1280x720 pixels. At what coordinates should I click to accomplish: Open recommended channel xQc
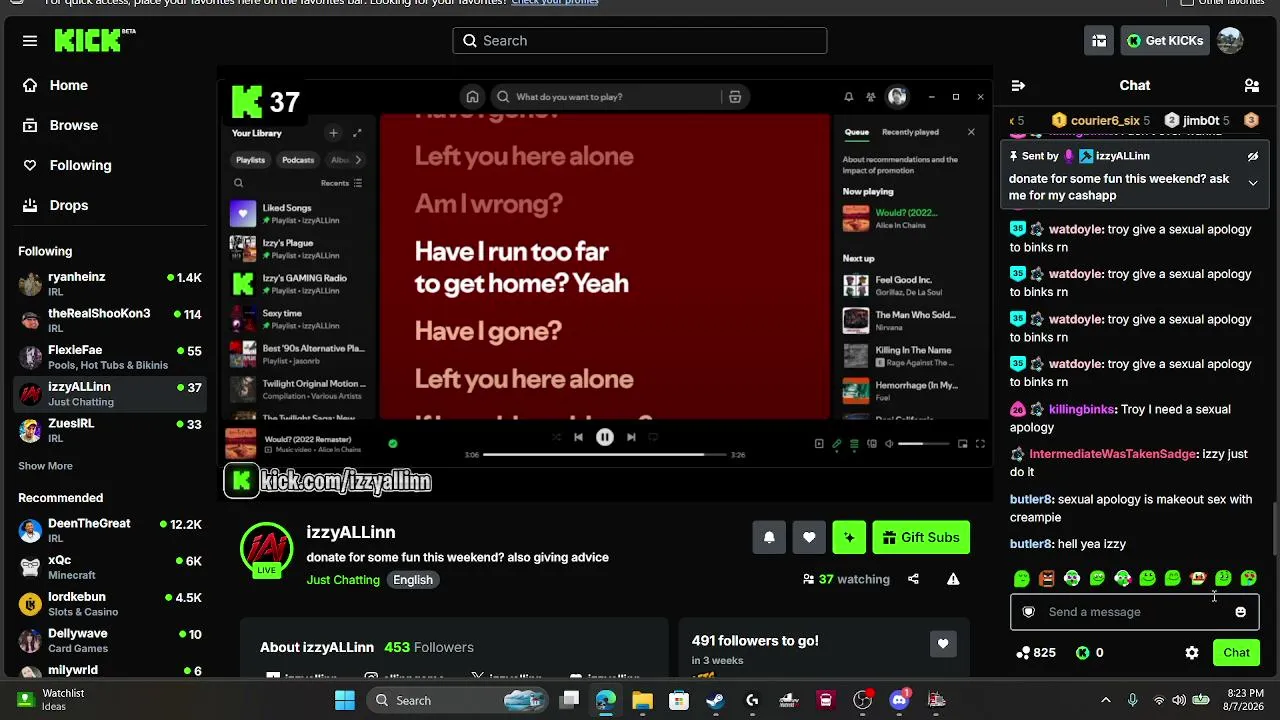click(112, 567)
